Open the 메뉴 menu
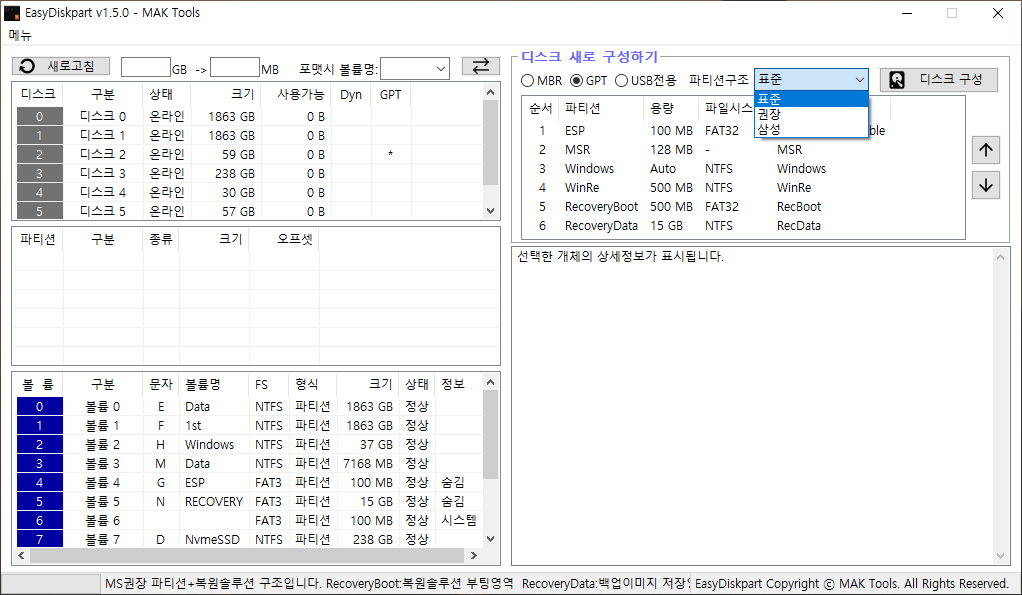Image resolution: width=1022 pixels, height=595 pixels. [20, 35]
